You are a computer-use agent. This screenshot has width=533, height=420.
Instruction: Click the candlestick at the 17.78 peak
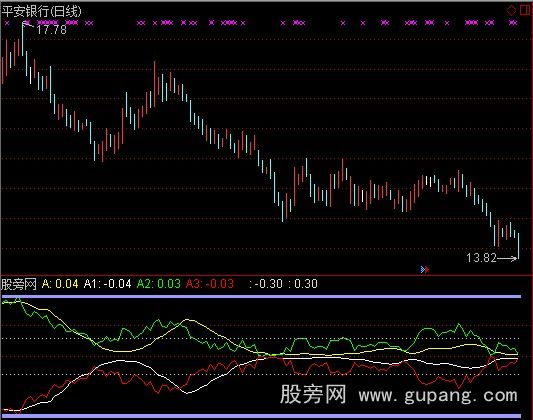point(23,38)
